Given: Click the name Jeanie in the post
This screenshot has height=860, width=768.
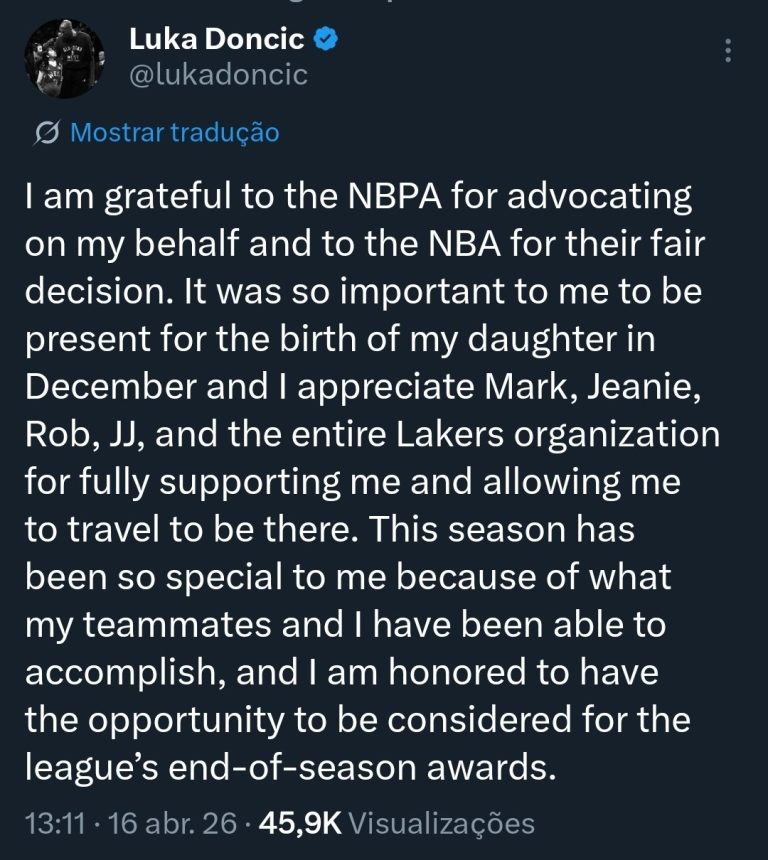Looking at the screenshot, I should (x=643, y=388).
